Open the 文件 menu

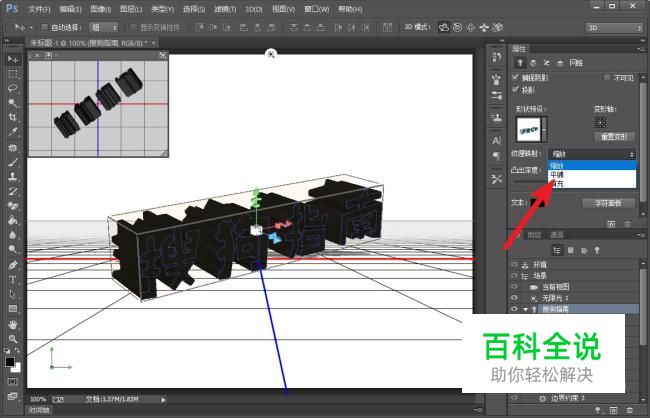coord(39,9)
